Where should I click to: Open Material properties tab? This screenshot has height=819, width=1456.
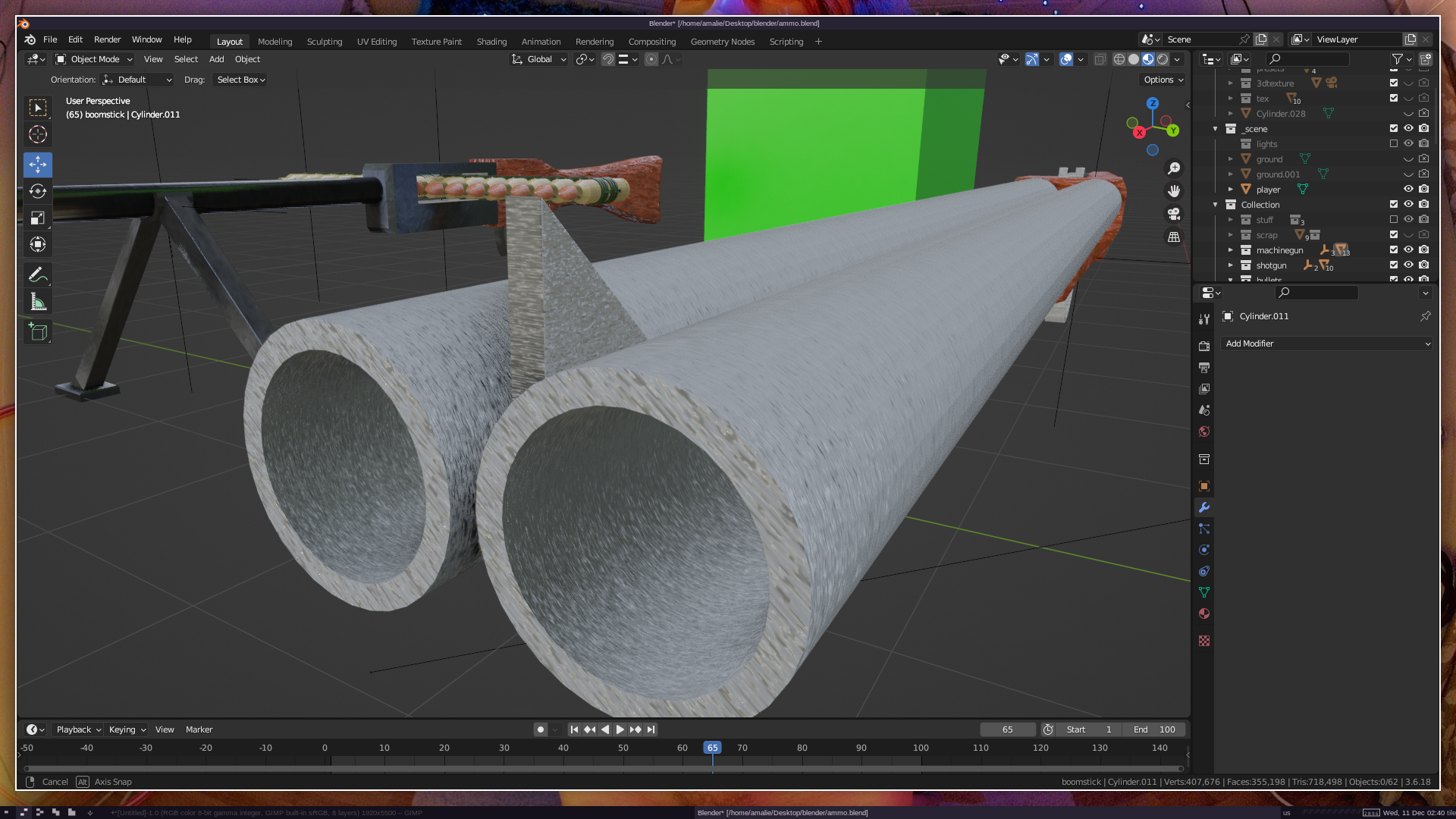tap(1204, 613)
